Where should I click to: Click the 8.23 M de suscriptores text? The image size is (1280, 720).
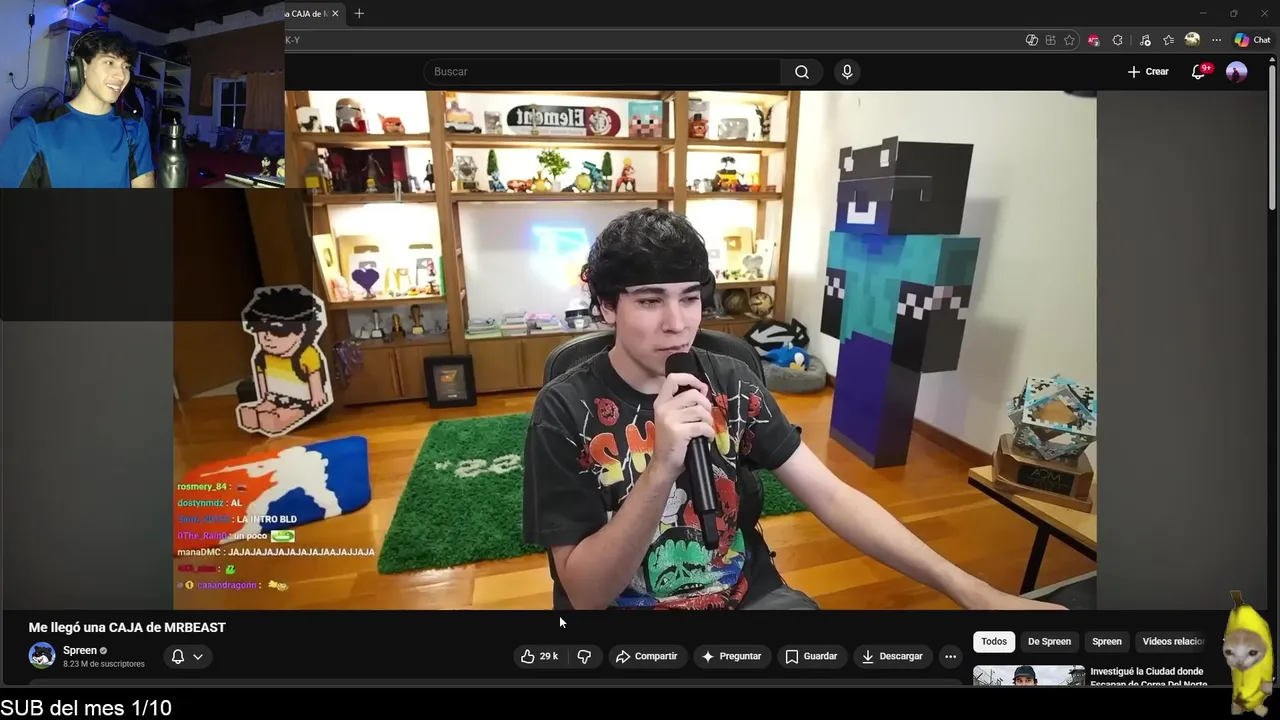(x=104, y=664)
